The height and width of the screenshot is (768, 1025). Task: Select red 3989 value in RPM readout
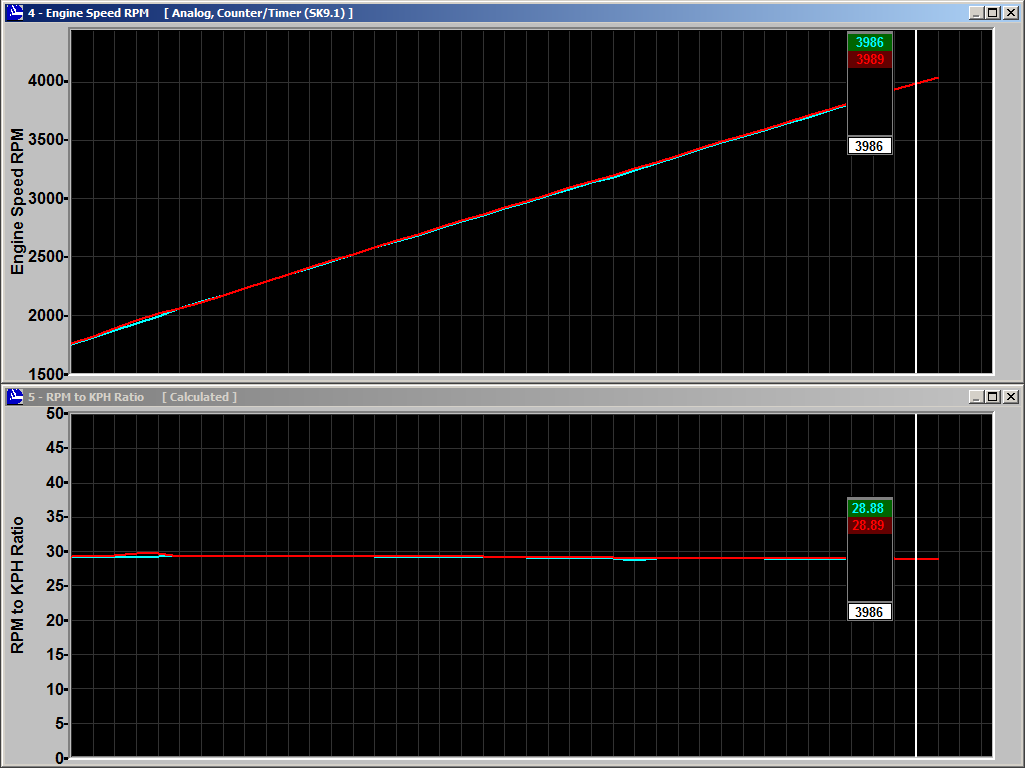[x=870, y=59]
